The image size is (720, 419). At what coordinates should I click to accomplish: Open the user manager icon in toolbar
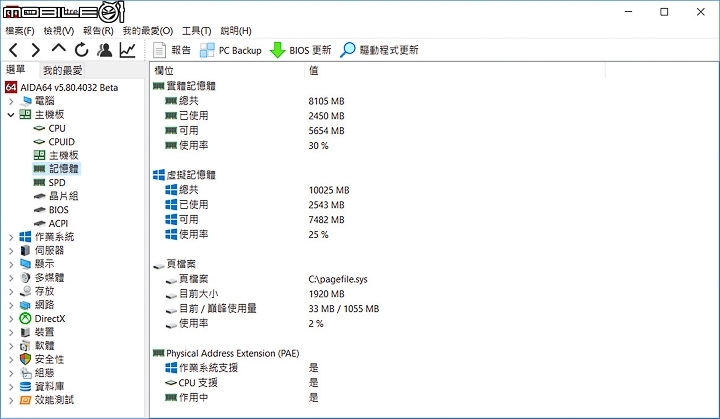click(105, 50)
